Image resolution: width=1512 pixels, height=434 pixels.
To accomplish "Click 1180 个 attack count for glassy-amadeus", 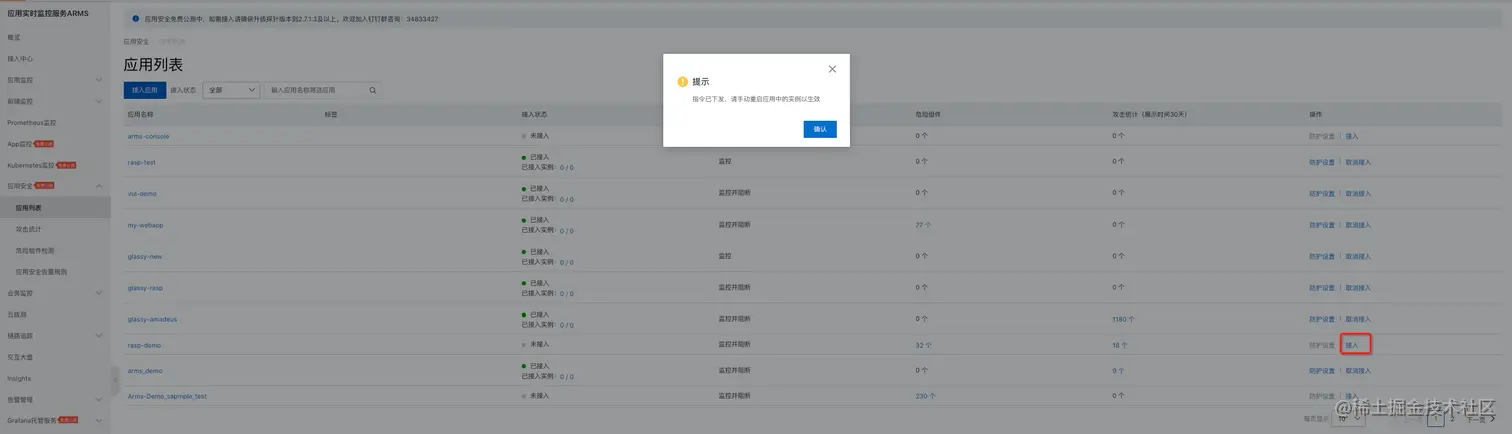I will 1123,319.
